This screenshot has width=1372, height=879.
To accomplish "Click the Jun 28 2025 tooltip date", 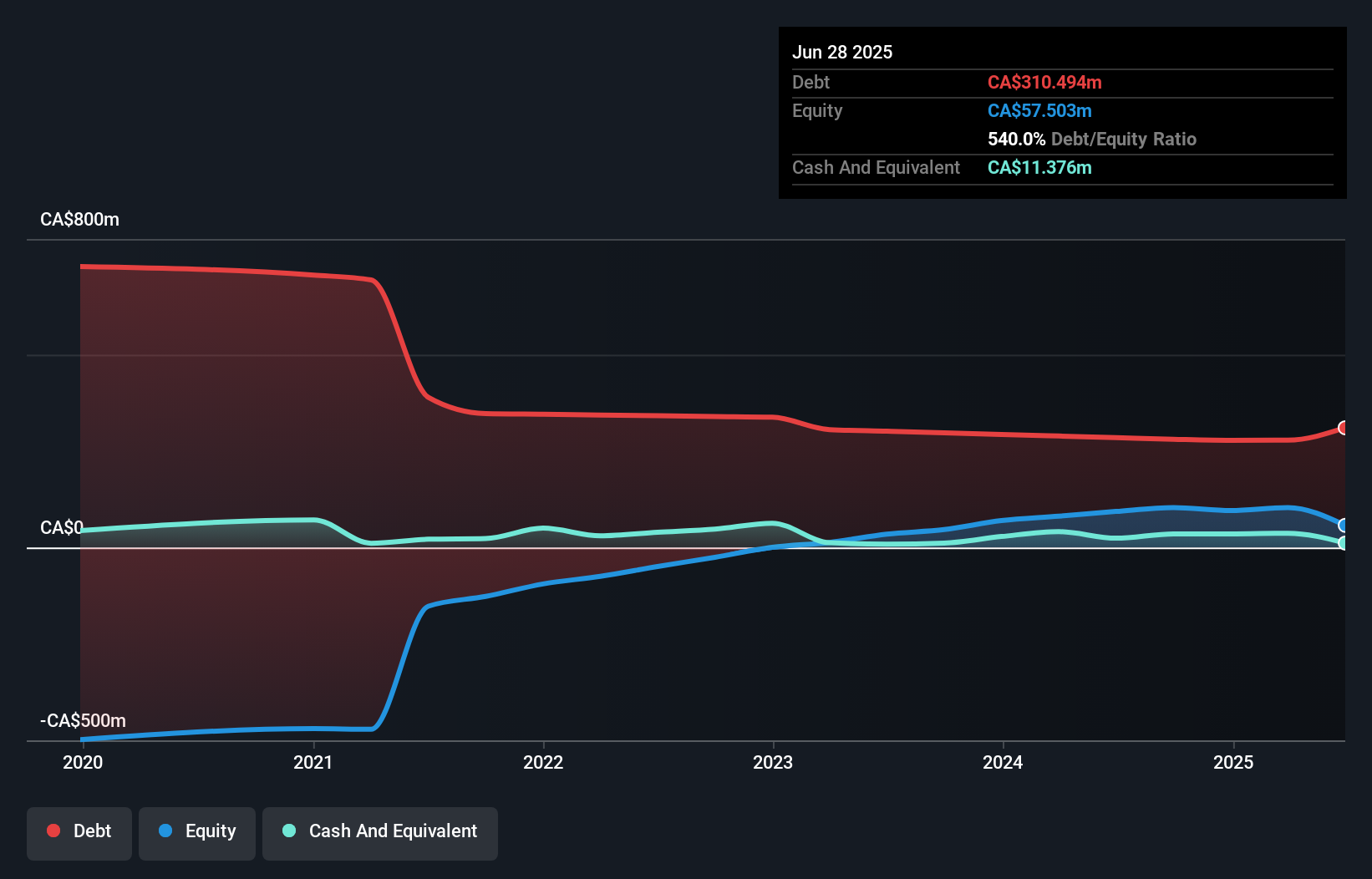I will click(842, 52).
